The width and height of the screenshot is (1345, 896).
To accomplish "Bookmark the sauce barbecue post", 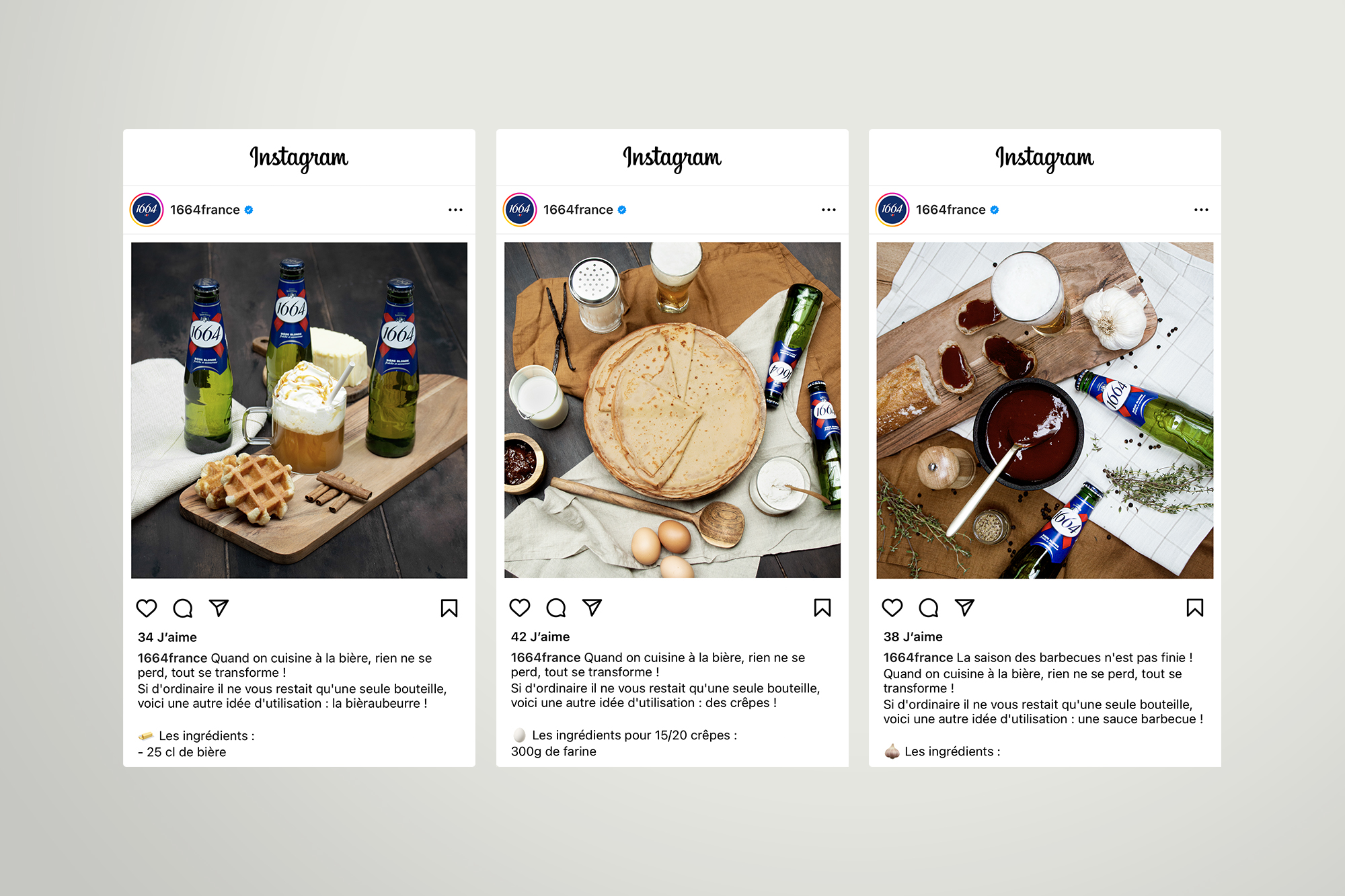I will [1195, 608].
